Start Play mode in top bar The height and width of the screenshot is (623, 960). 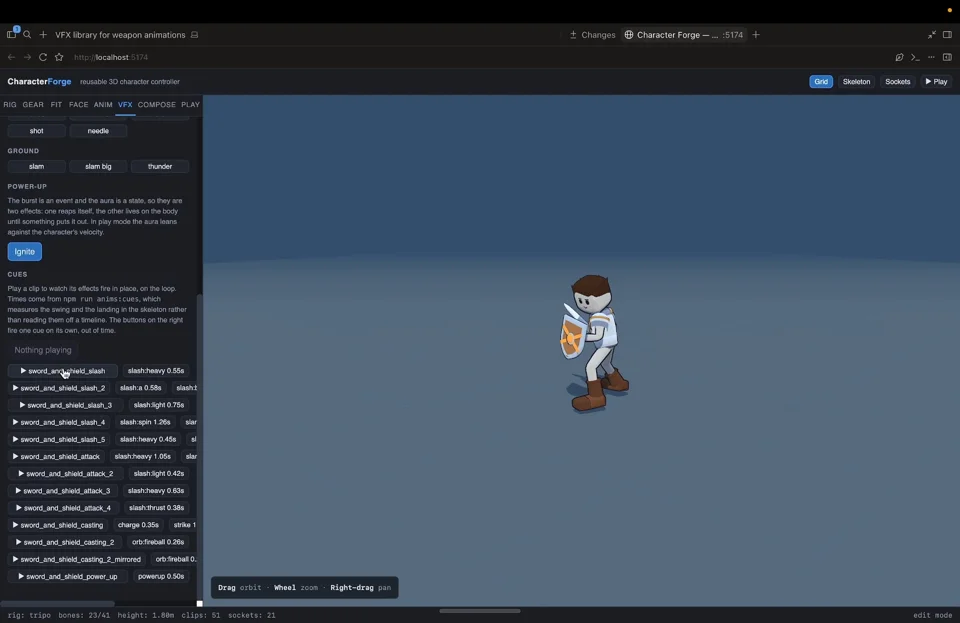click(x=936, y=81)
